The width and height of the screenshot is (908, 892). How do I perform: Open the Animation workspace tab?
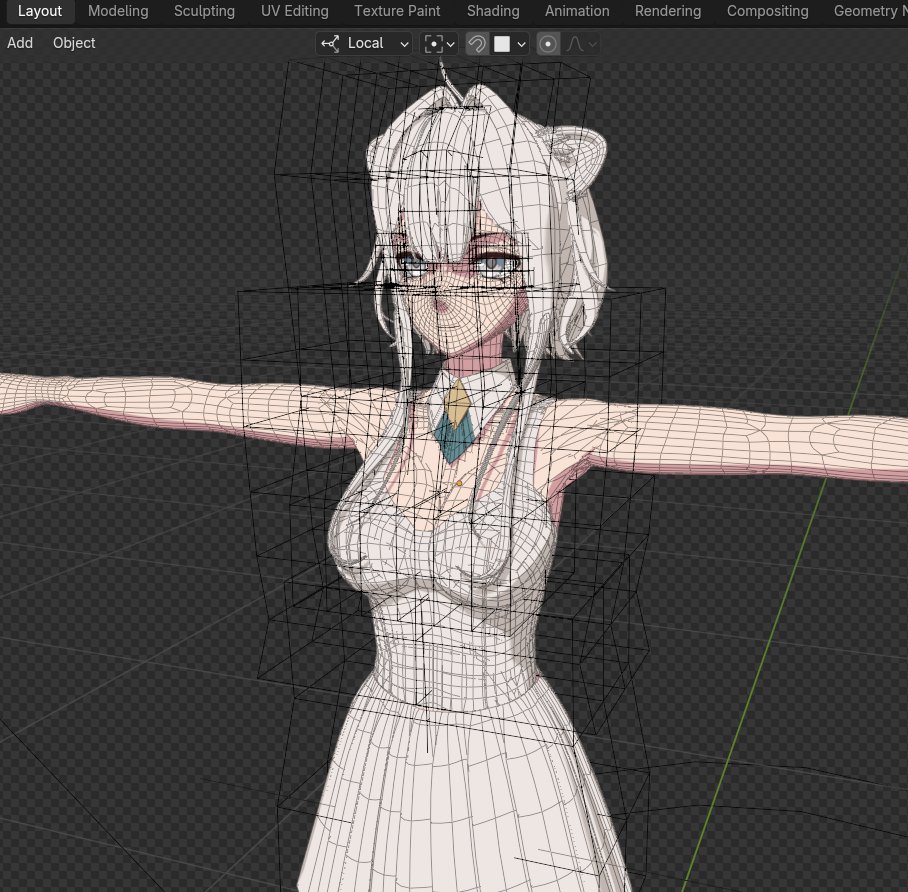(x=577, y=11)
